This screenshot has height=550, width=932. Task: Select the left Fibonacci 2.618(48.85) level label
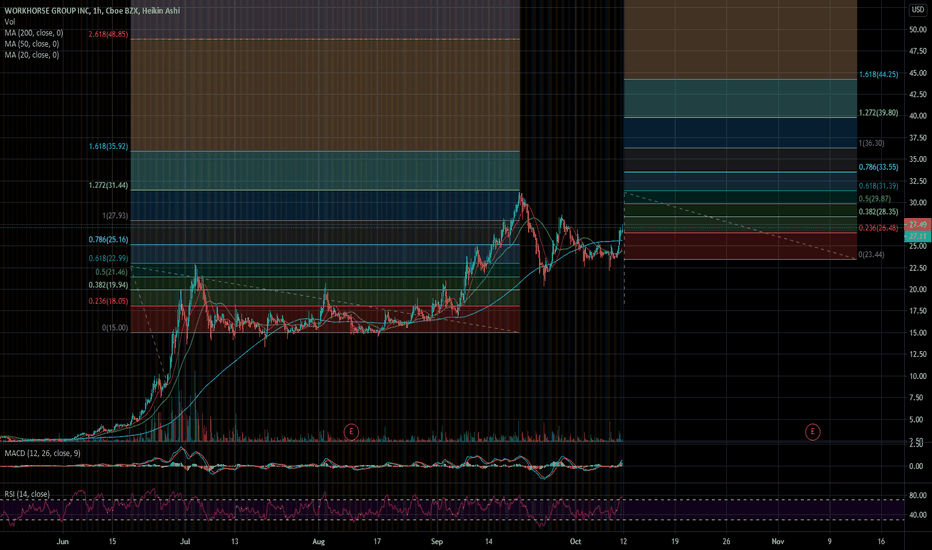click(x=108, y=34)
